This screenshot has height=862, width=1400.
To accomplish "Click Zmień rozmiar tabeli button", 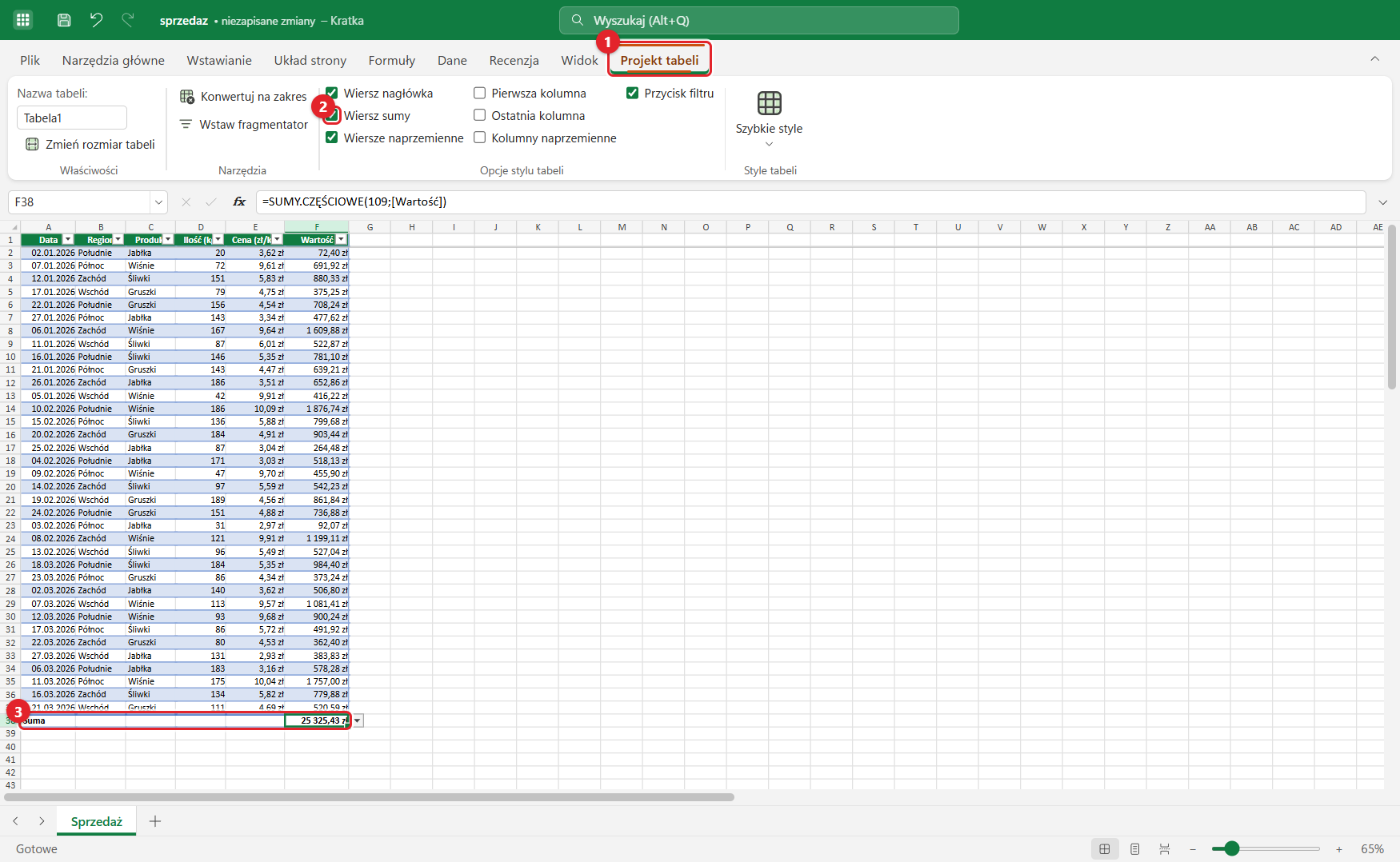I will pyautogui.click(x=90, y=144).
